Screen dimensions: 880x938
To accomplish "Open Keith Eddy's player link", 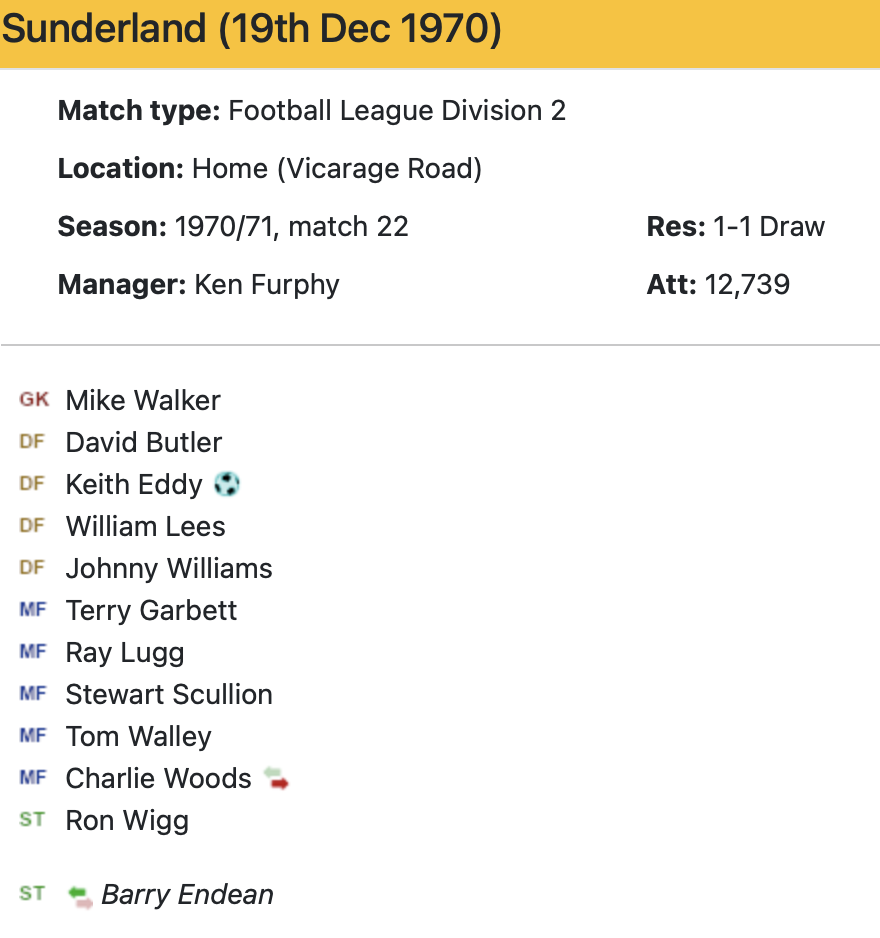I will (x=134, y=485).
